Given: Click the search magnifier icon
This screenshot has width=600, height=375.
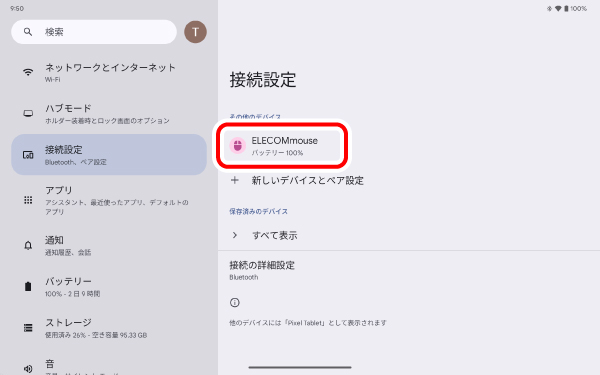Looking at the screenshot, I should (x=28, y=32).
